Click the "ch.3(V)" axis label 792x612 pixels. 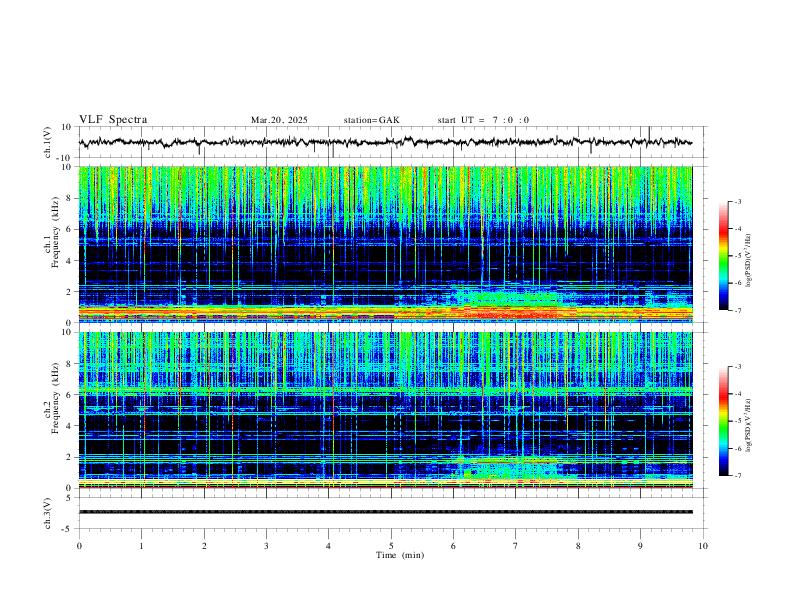click(48, 513)
